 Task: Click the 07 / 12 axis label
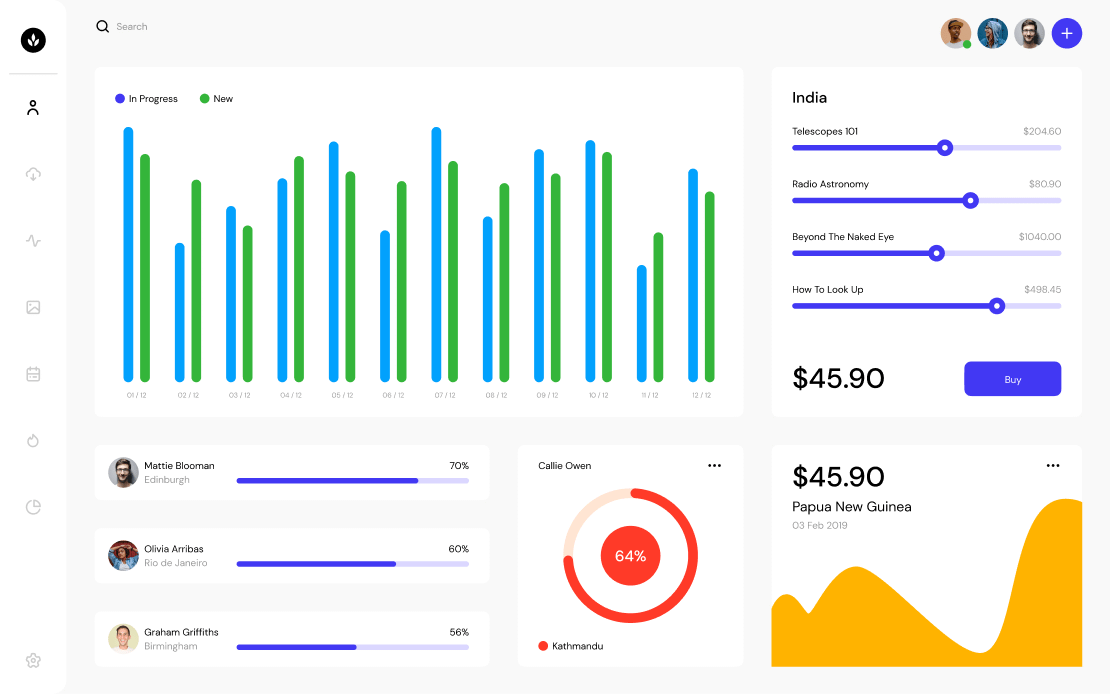[445, 395]
